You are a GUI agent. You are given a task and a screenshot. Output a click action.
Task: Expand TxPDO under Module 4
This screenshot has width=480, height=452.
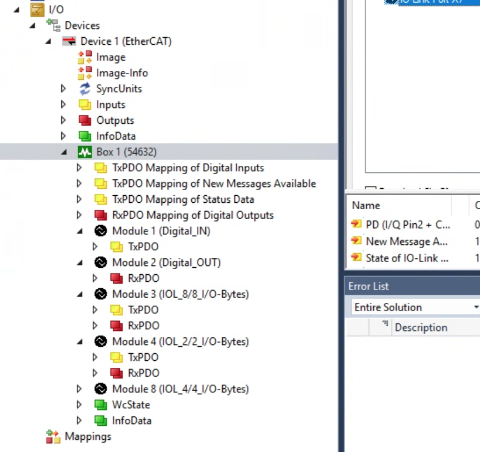pyautogui.click(x=95, y=357)
